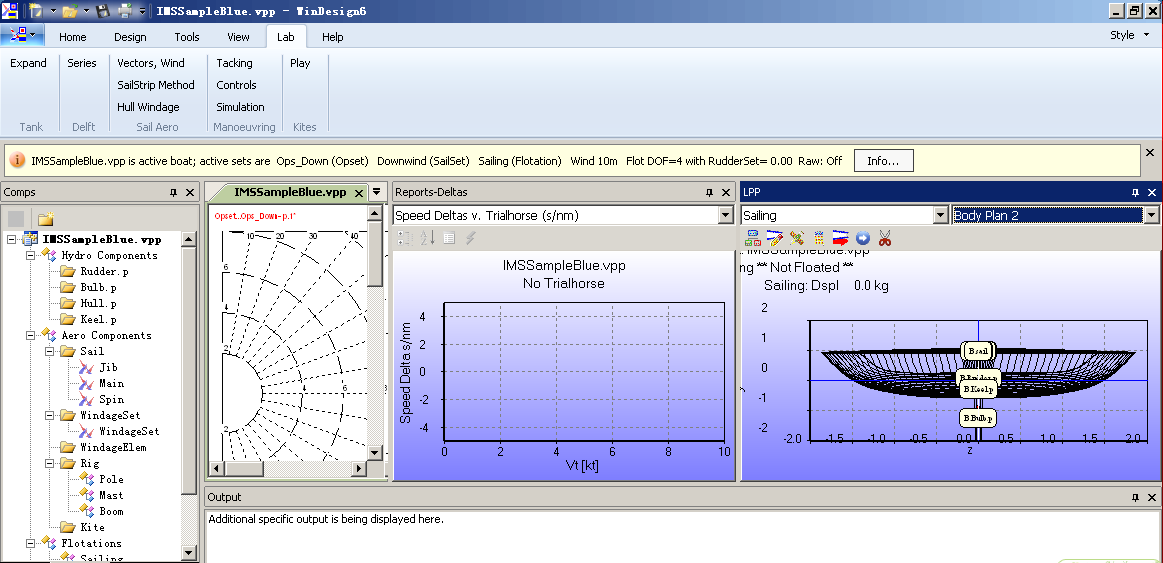Click the first LPP toolbar icon with blue boxes
This screenshot has width=1163, height=563.
click(x=753, y=238)
